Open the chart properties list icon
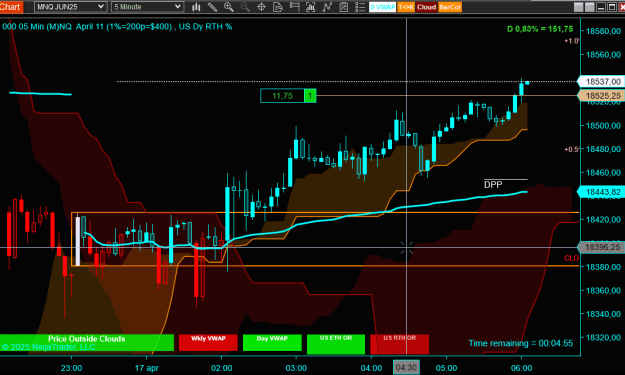 [360, 7]
